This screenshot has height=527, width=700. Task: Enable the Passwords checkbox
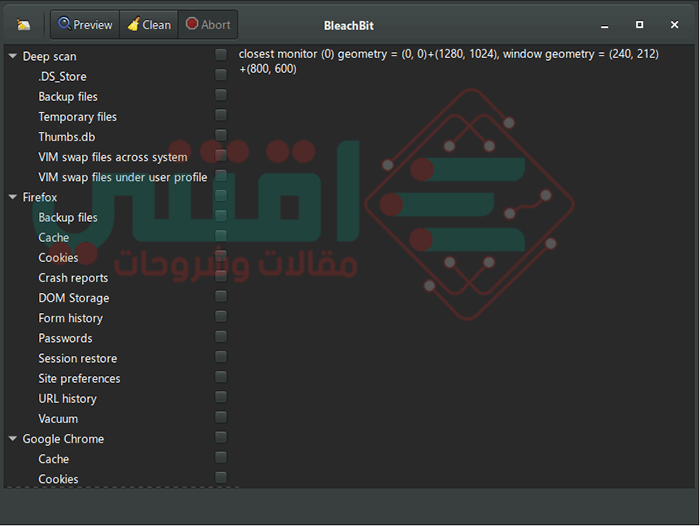(221, 336)
